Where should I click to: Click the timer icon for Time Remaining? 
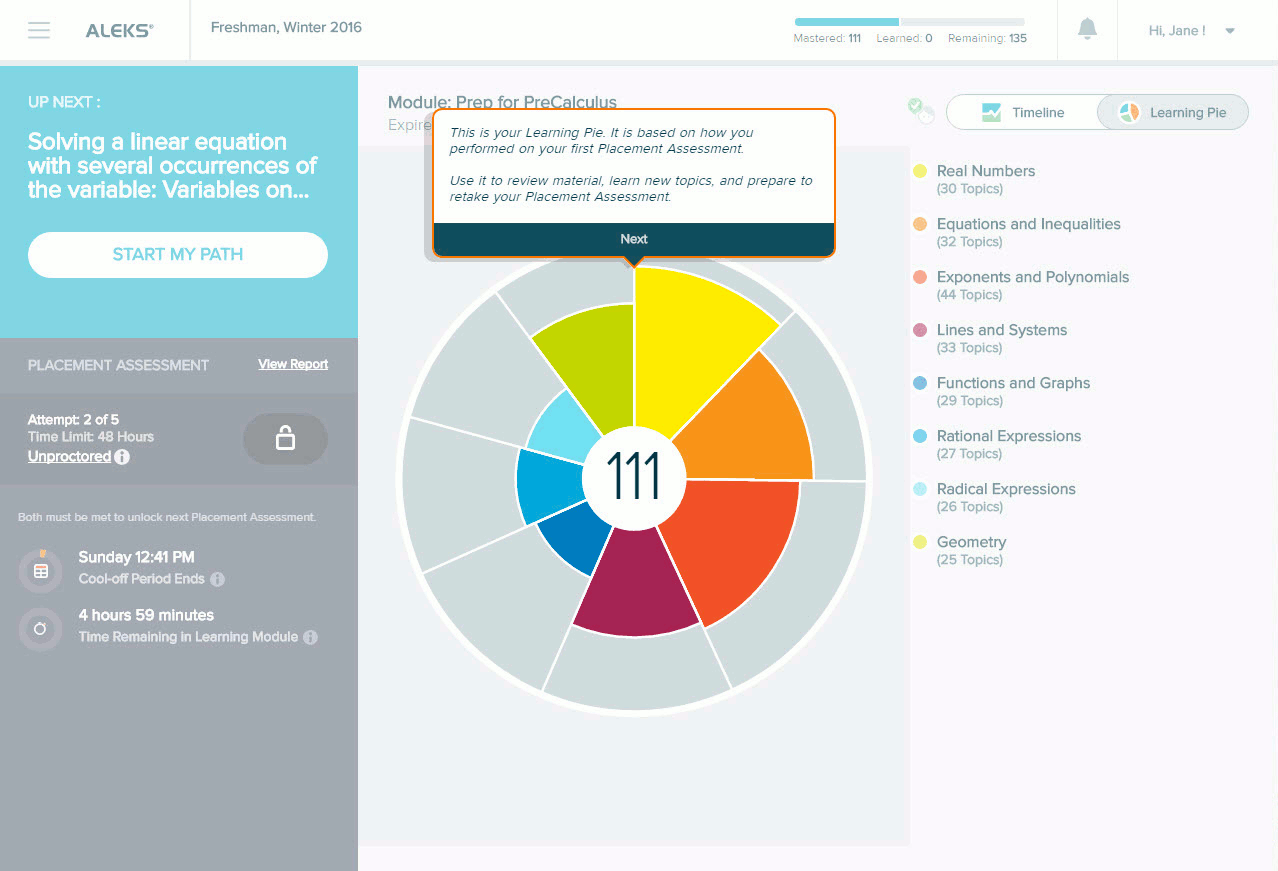(x=41, y=628)
